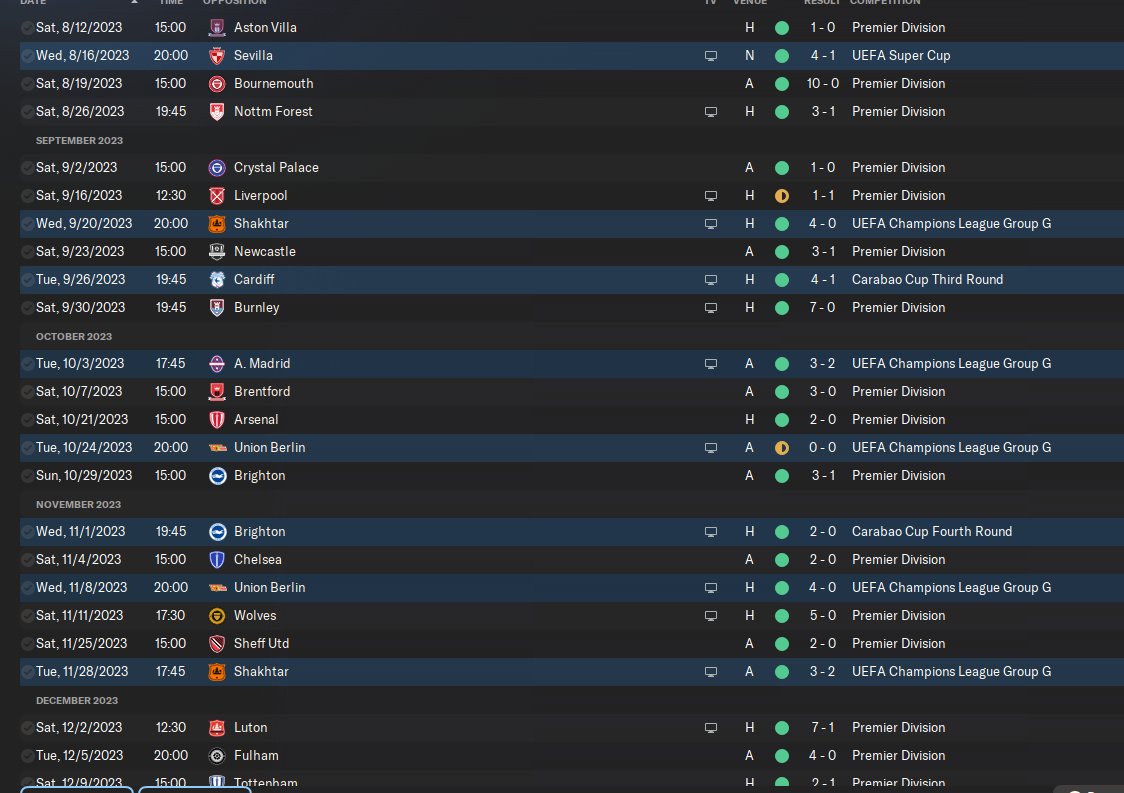This screenshot has width=1124, height=793.
Task: Click the Date column sort arrow
Action: pos(134,2)
